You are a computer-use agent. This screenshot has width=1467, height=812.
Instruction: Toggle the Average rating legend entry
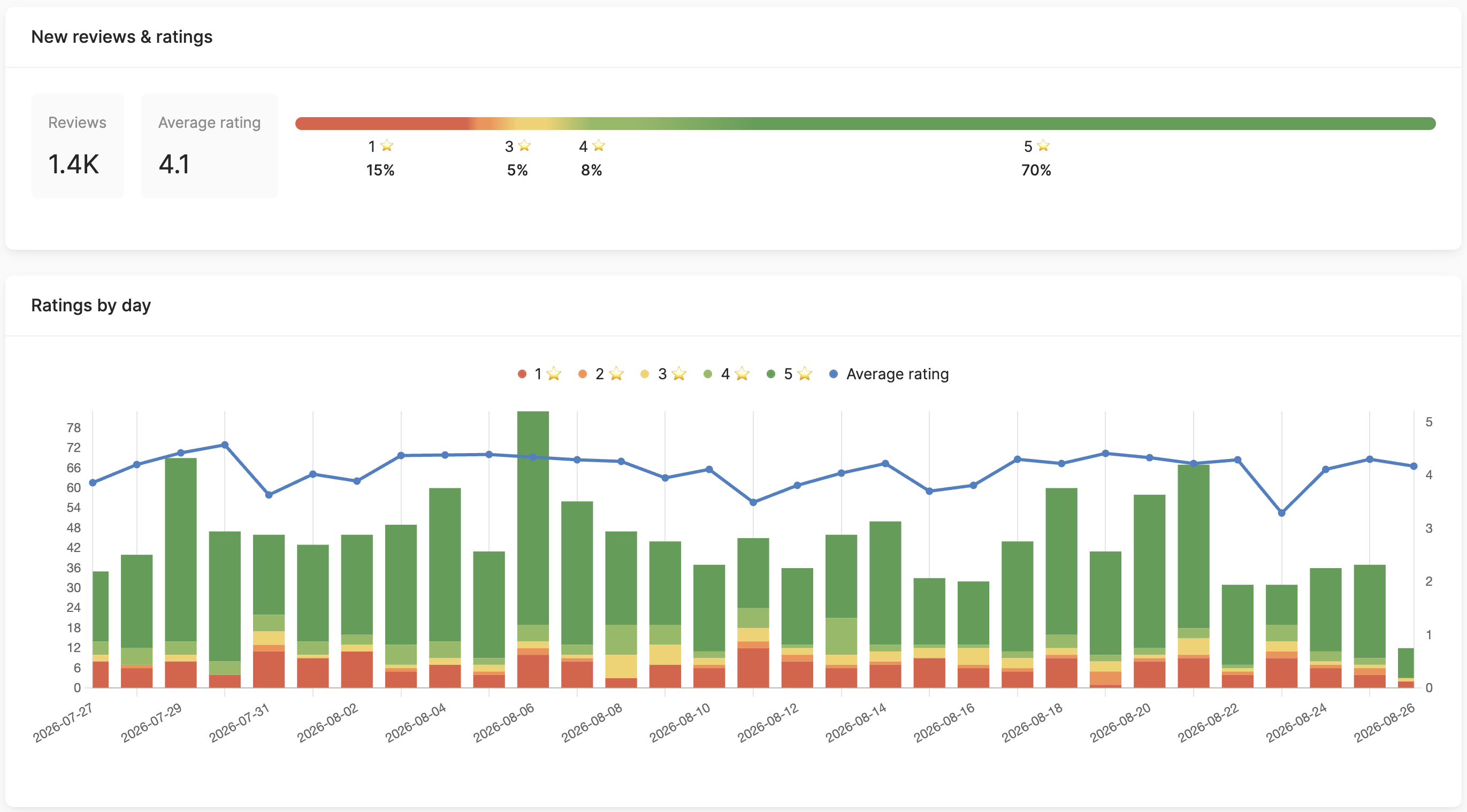tap(889, 374)
